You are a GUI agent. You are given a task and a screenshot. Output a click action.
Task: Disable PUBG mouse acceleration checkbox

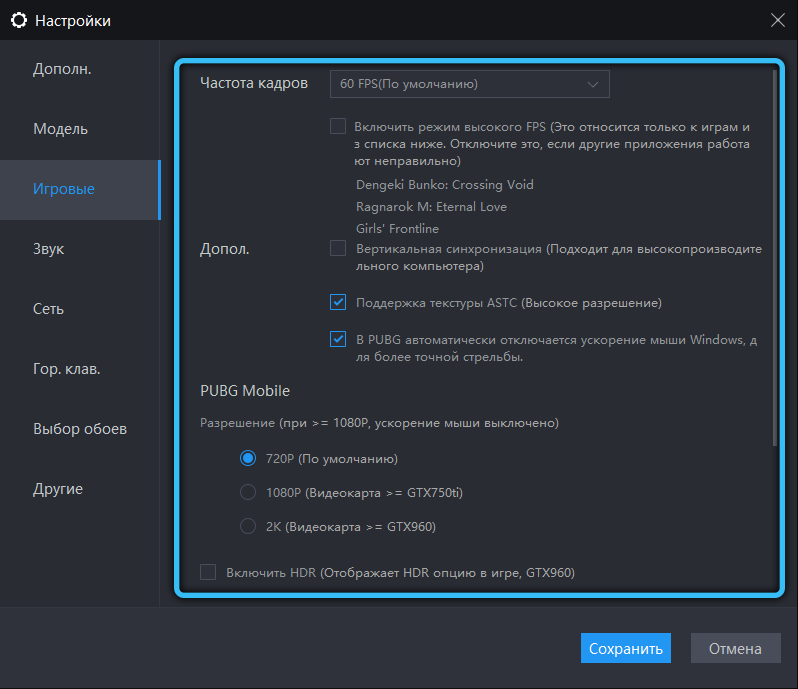338,340
